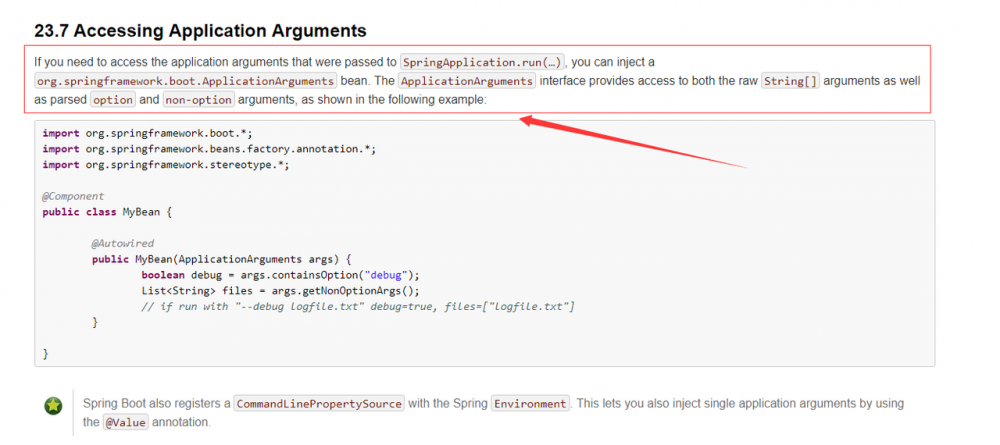Image resolution: width=1000 pixels, height=445 pixels.
Task: Click the line "List<String> files = args.getNonOptionArgs();"
Action: [281, 291]
